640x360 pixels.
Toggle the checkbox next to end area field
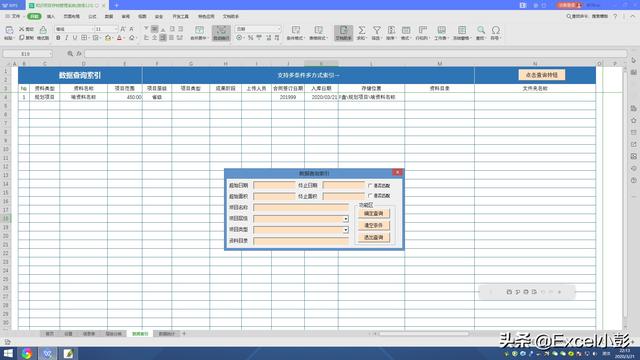tap(370, 196)
